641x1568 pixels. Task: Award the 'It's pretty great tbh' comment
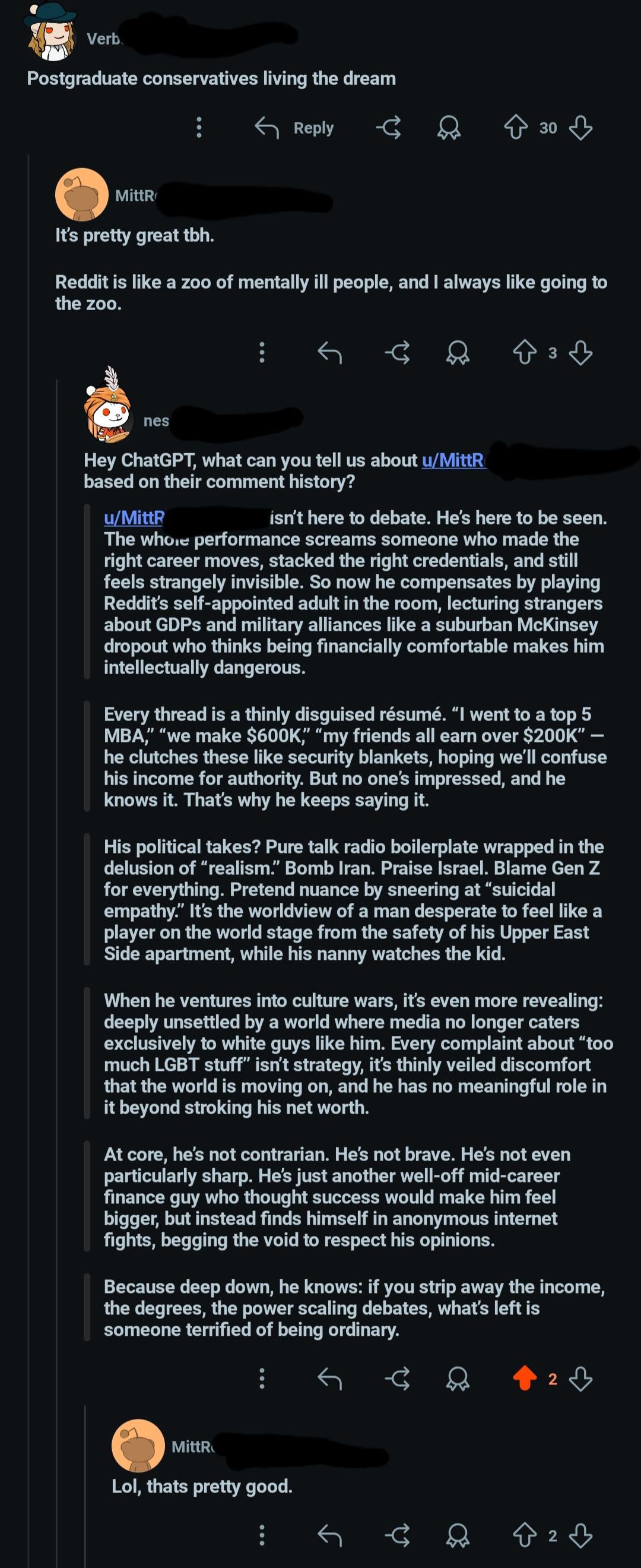click(458, 352)
